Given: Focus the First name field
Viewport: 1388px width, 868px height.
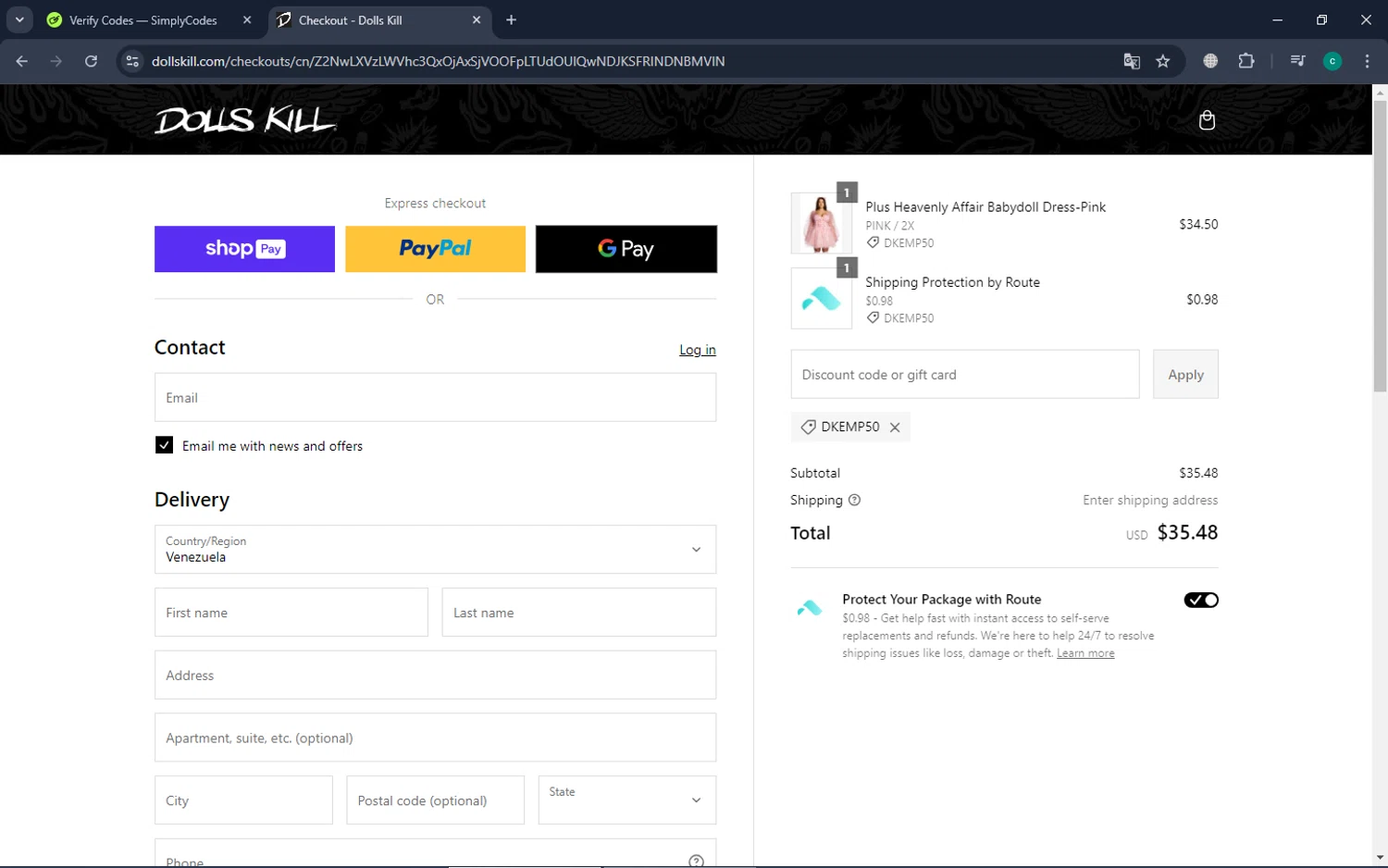Looking at the screenshot, I should coord(291,613).
